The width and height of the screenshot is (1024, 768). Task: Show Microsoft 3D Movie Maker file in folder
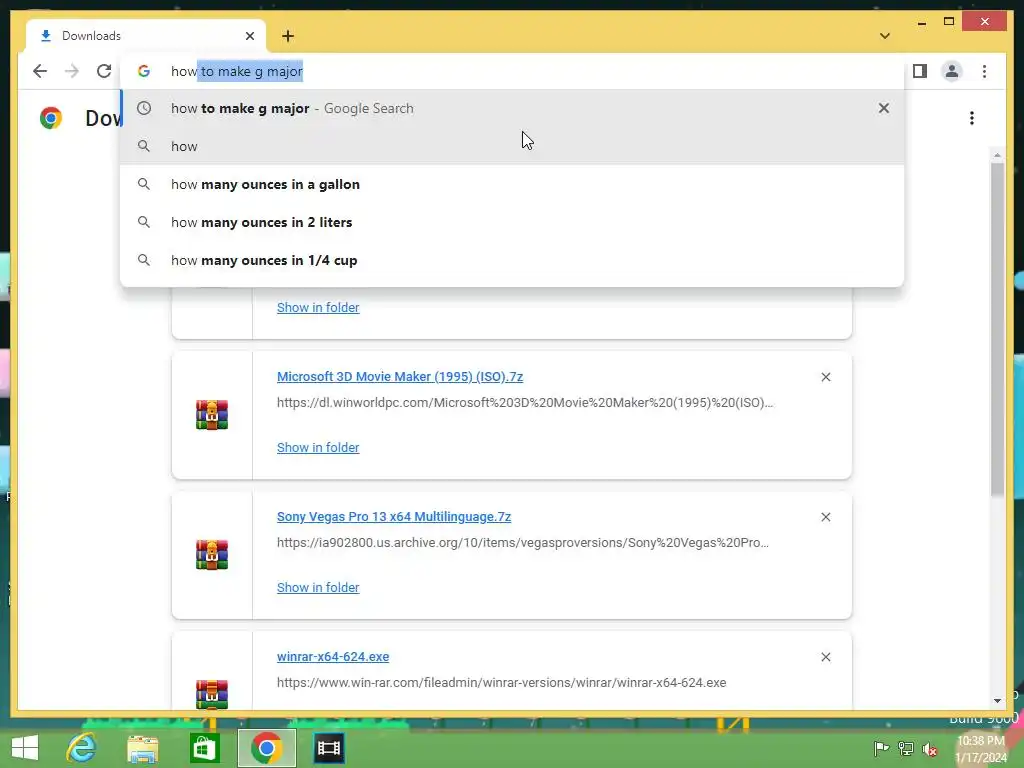click(318, 447)
